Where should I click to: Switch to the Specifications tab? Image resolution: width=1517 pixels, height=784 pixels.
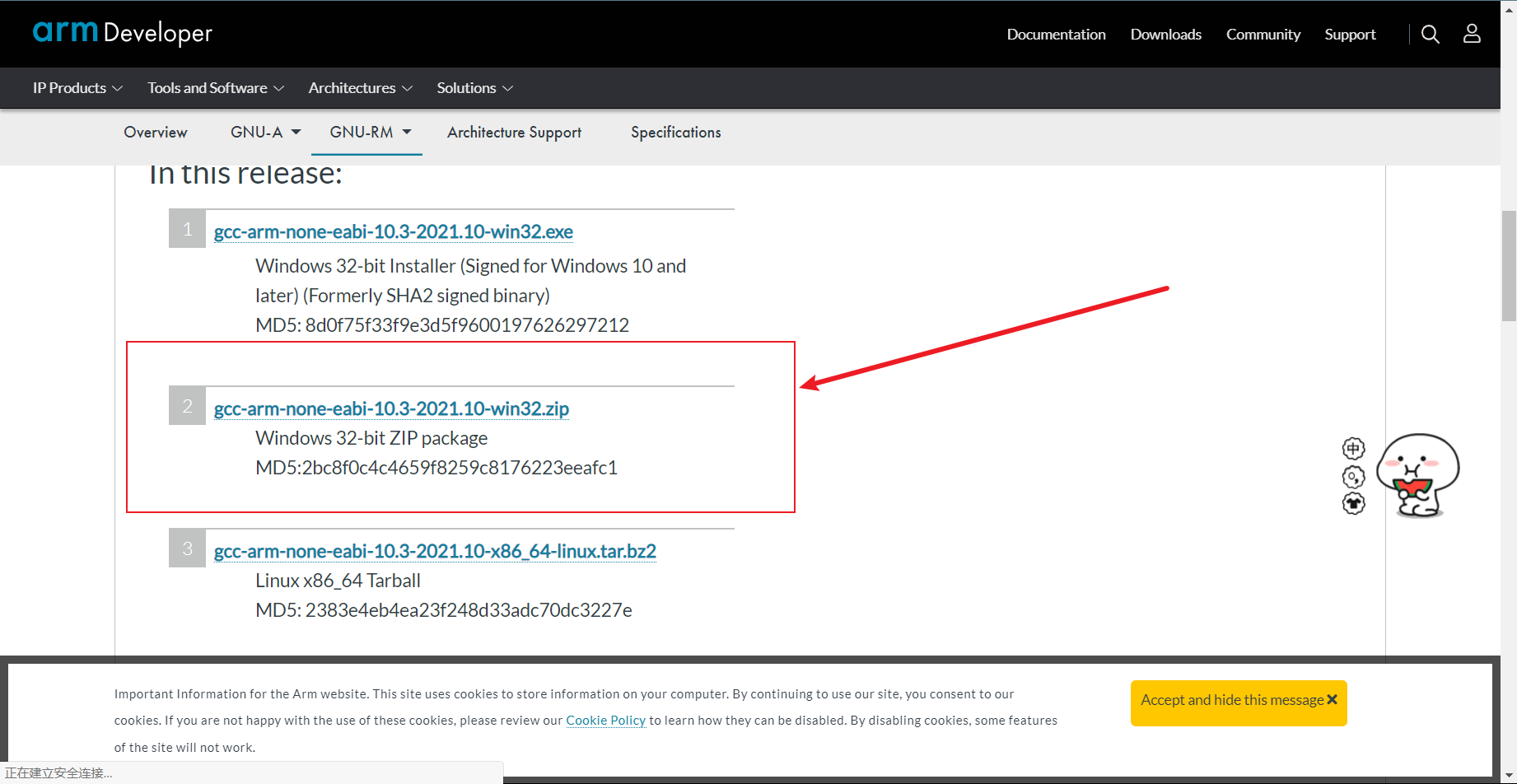(x=676, y=133)
